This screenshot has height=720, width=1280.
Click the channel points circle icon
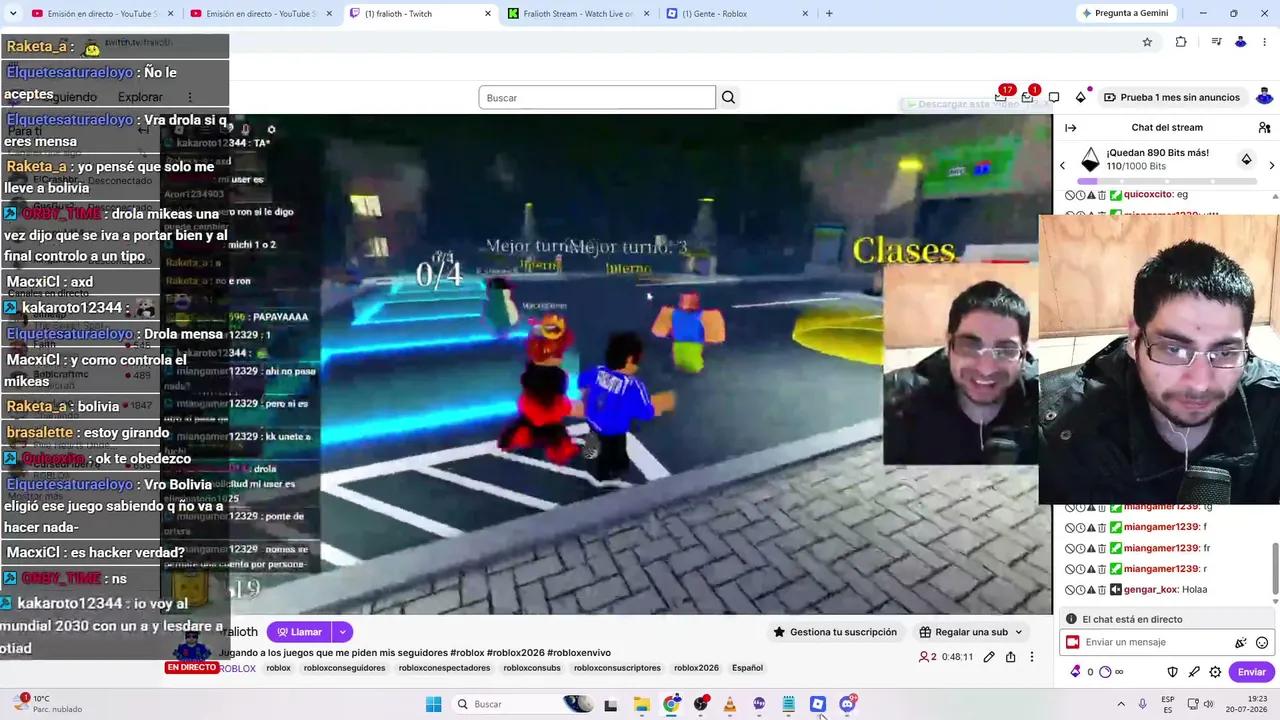coord(1106,672)
